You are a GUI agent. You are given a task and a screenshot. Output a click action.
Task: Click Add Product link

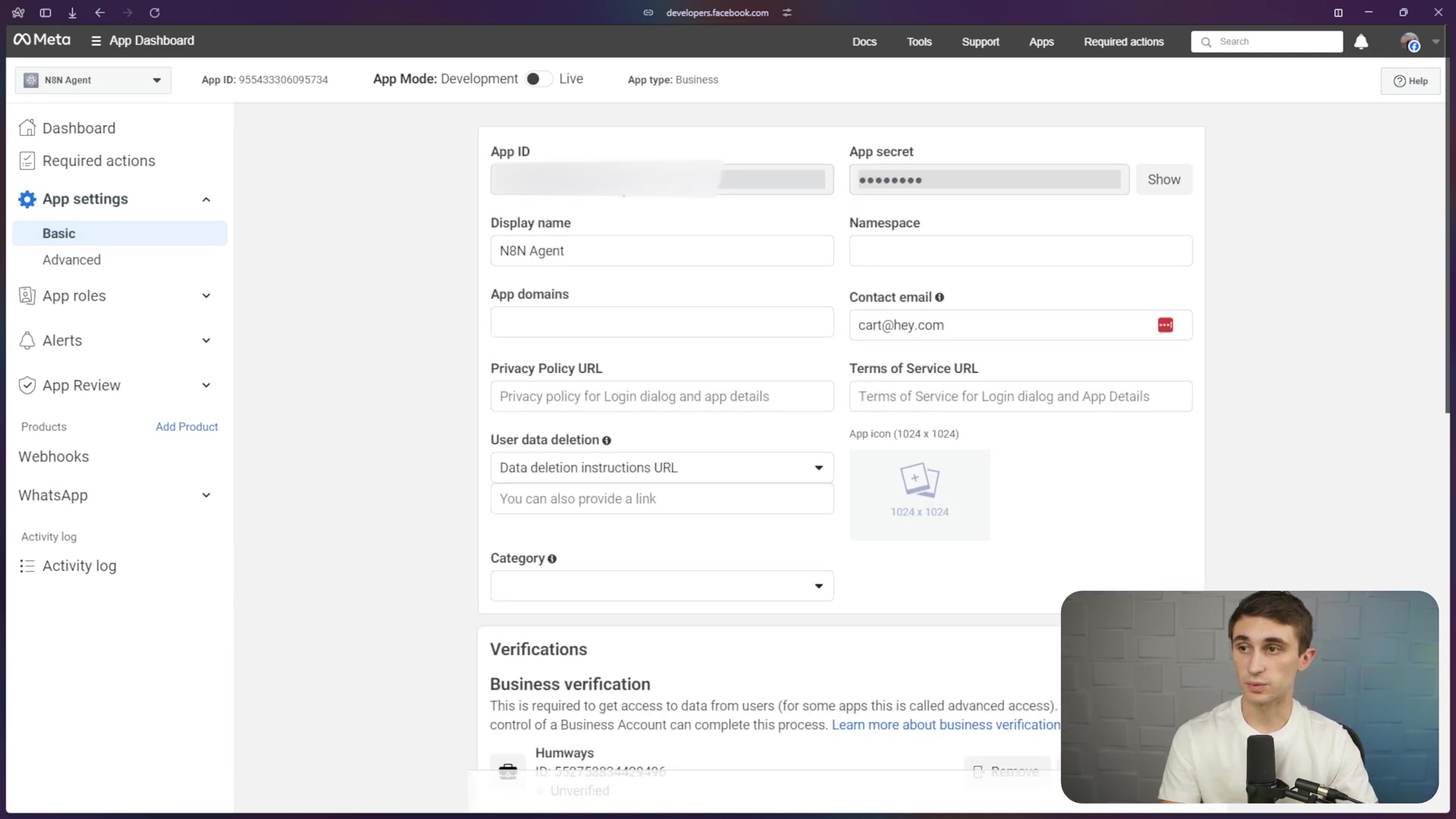point(187,427)
